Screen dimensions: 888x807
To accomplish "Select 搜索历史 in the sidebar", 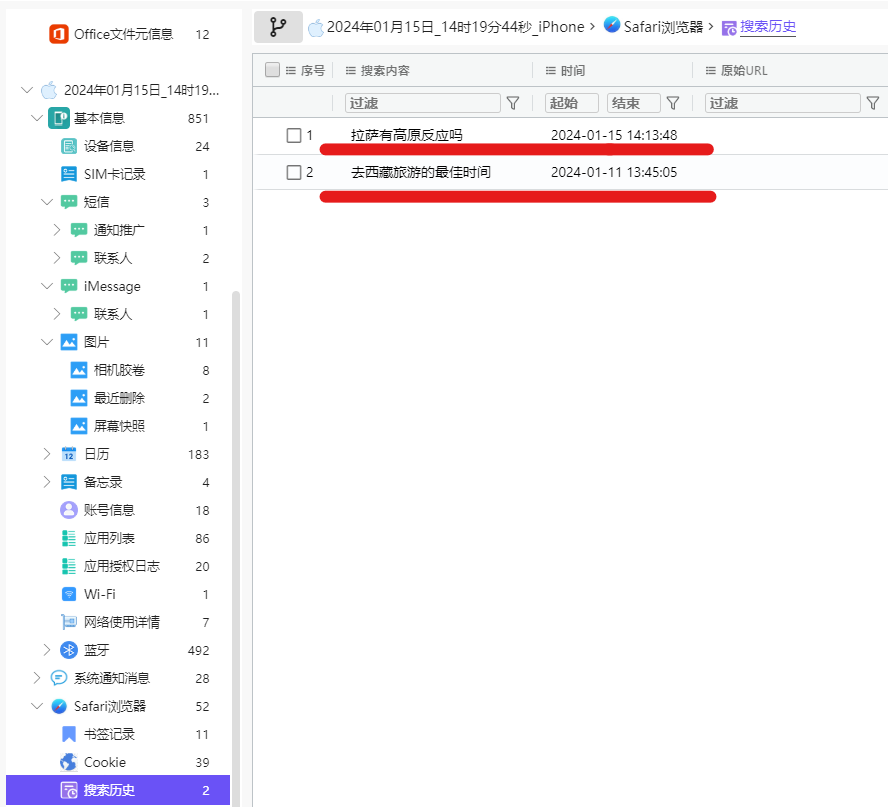I will [118, 790].
